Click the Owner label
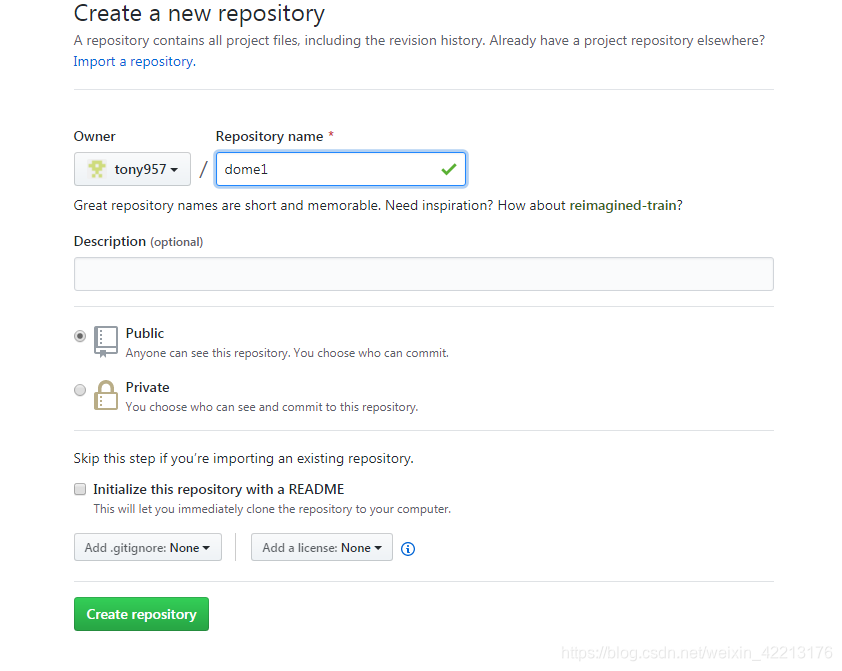The height and width of the screenshot is (671, 842). (95, 136)
